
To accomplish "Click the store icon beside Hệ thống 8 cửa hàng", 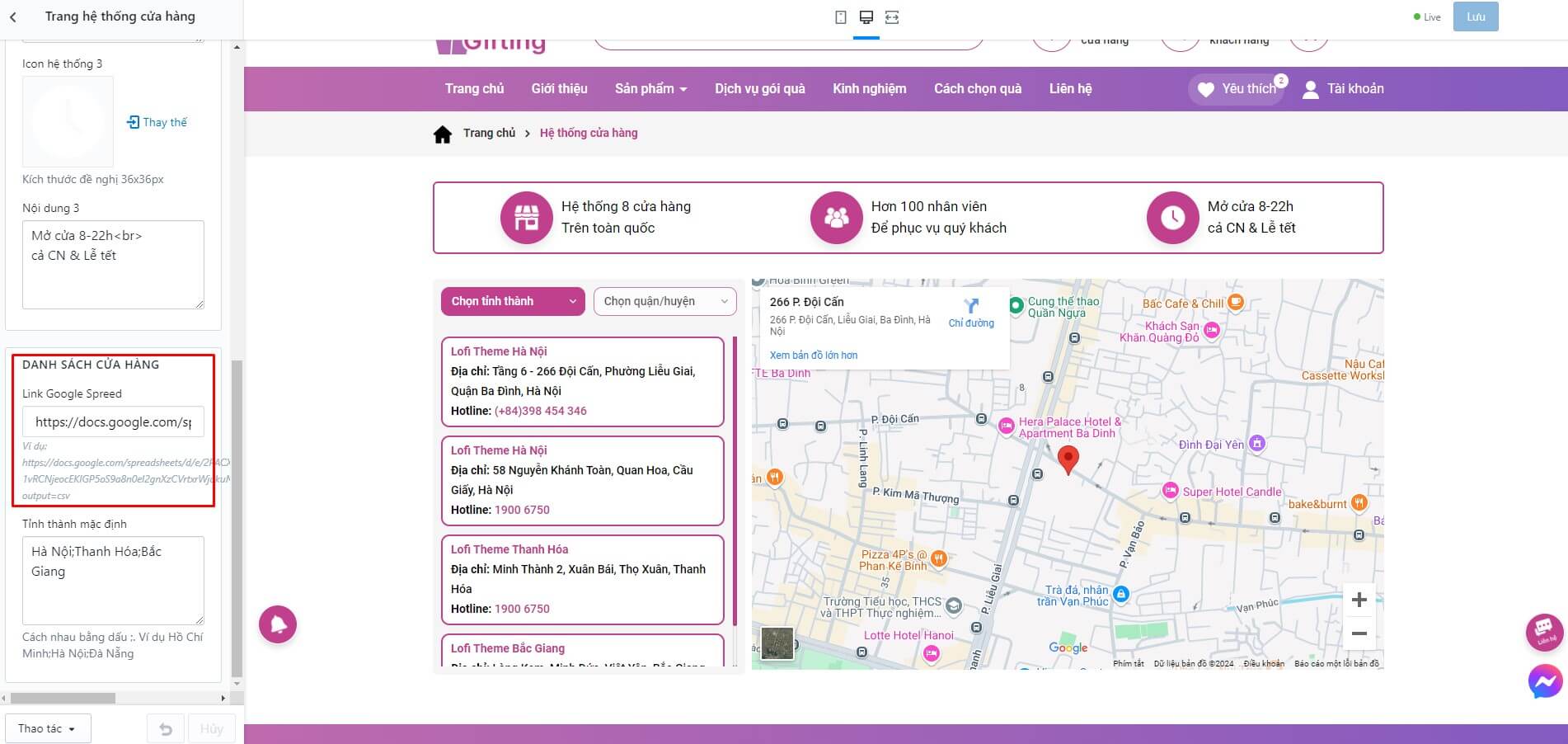I will tap(527, 218).
